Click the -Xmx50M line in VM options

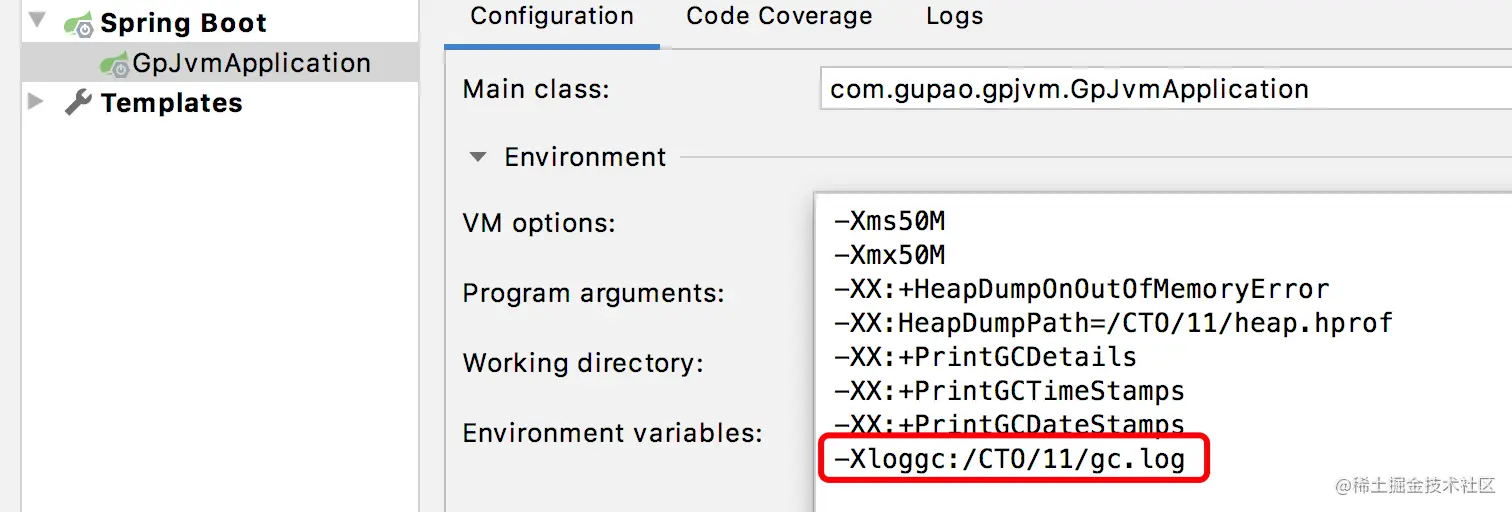tap(889, 254)
